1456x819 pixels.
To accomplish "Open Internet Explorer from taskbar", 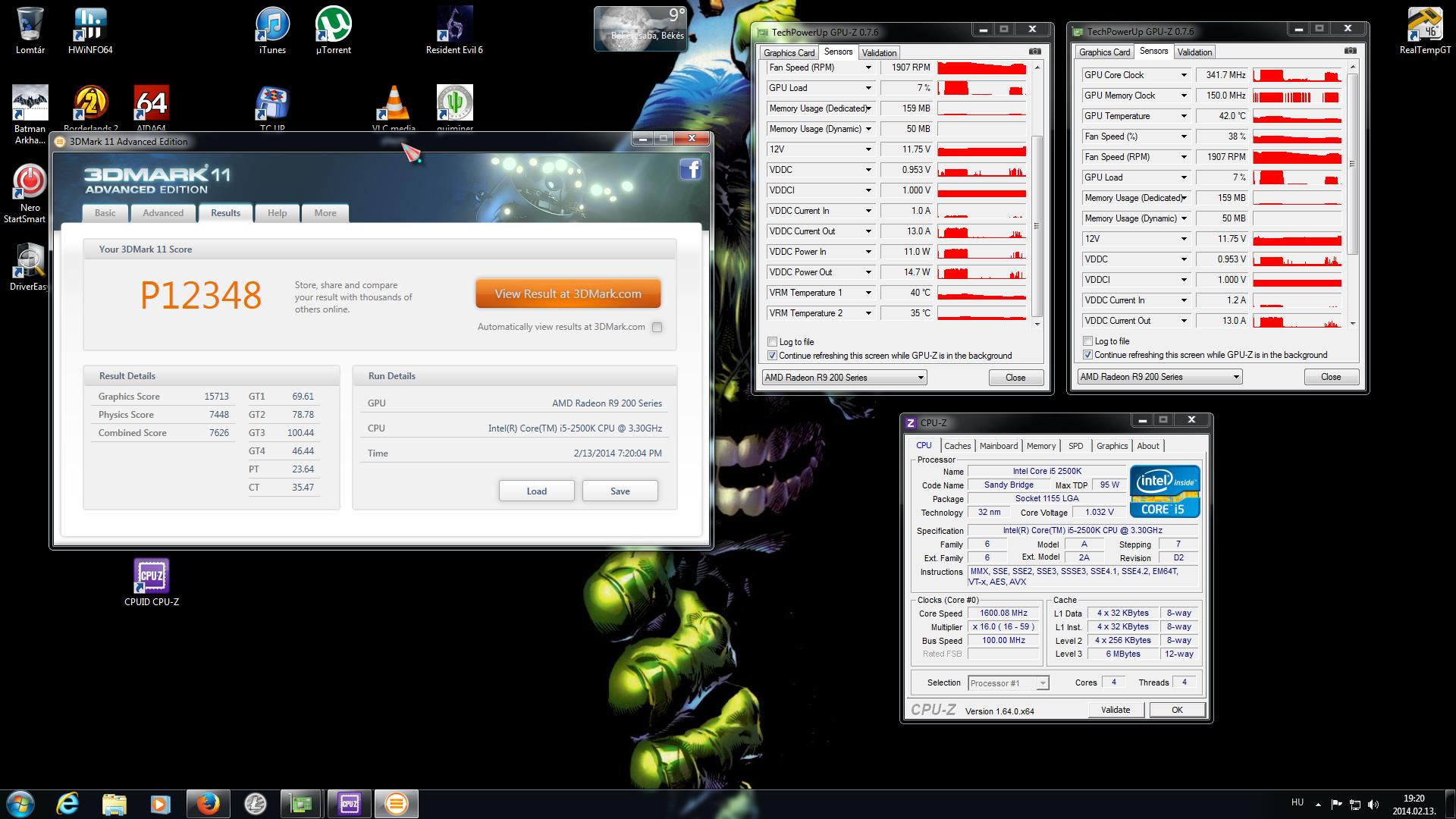I will [x=67, y=803].
